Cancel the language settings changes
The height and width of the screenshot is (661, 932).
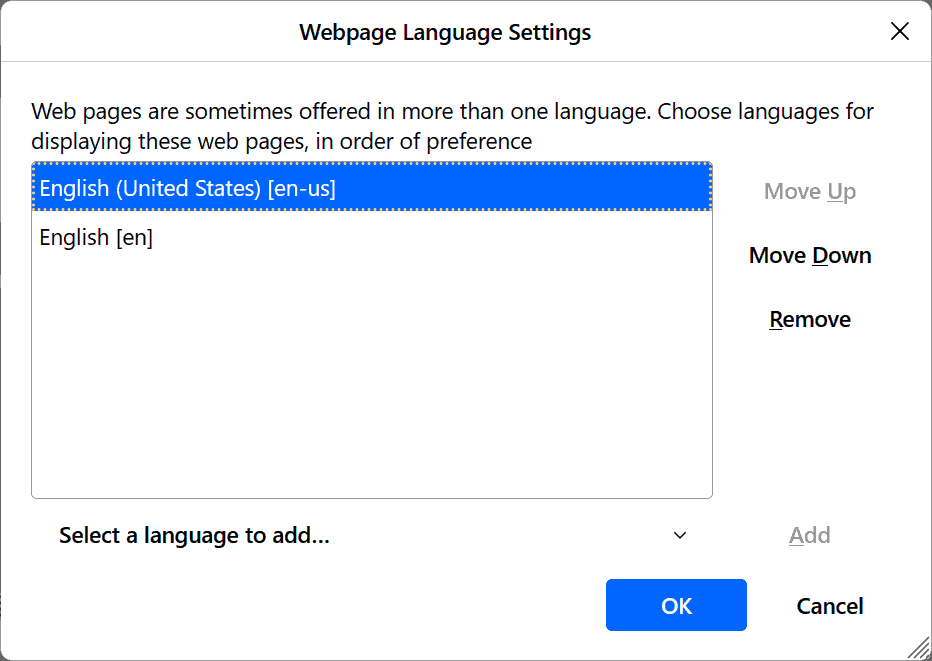pyautogui.click(x=830, y=606)
